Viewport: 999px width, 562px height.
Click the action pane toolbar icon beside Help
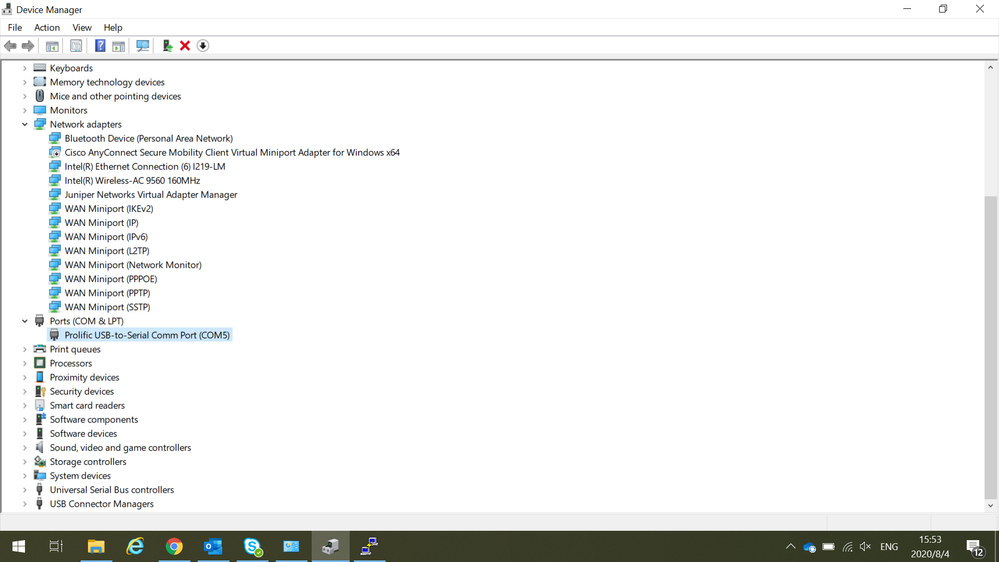(119, 46)
